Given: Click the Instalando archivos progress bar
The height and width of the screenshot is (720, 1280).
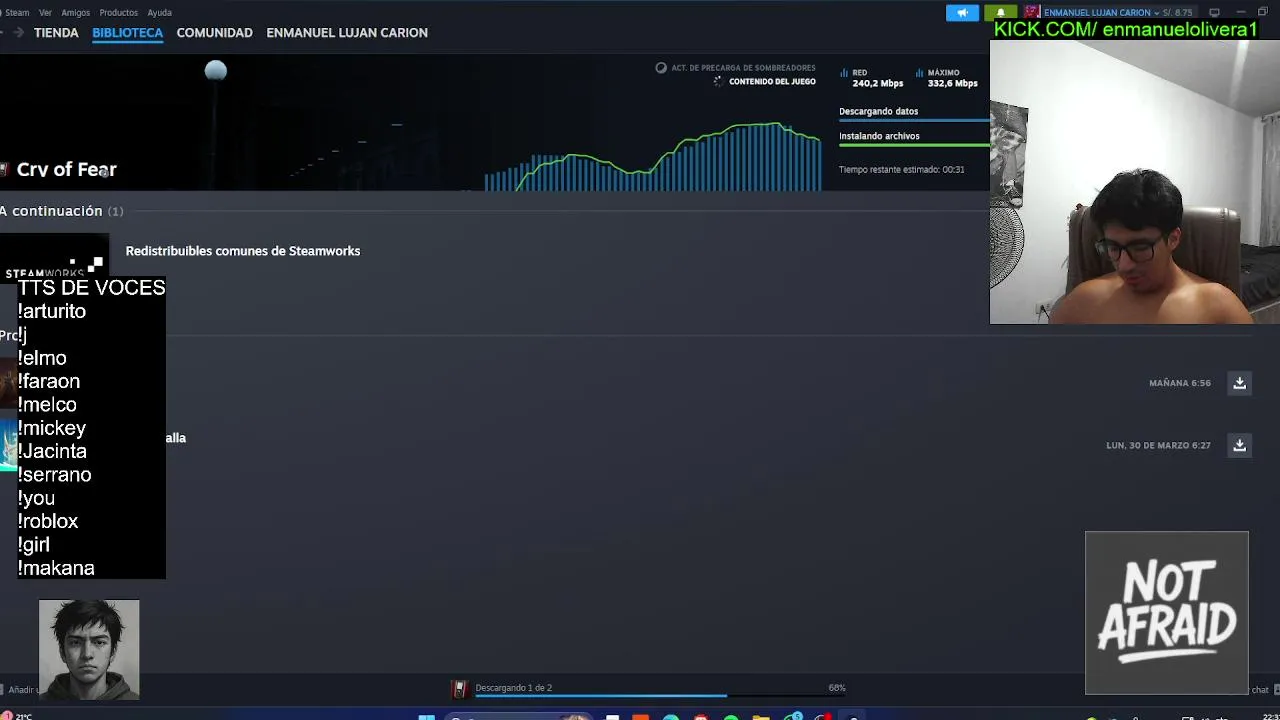Looking at the screenshot, I should [x=914, y=145].
